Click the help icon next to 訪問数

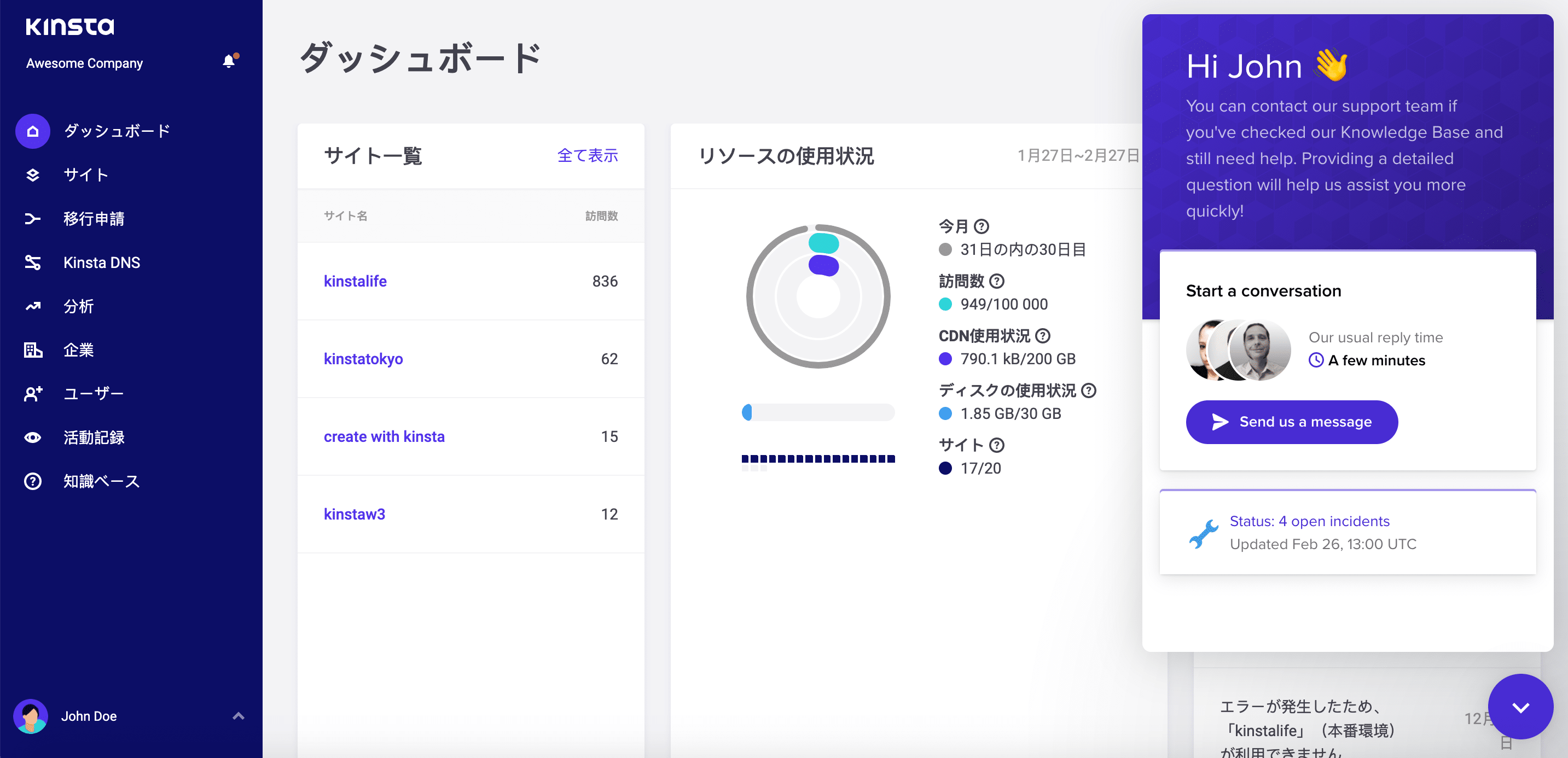tap(996, 281)
